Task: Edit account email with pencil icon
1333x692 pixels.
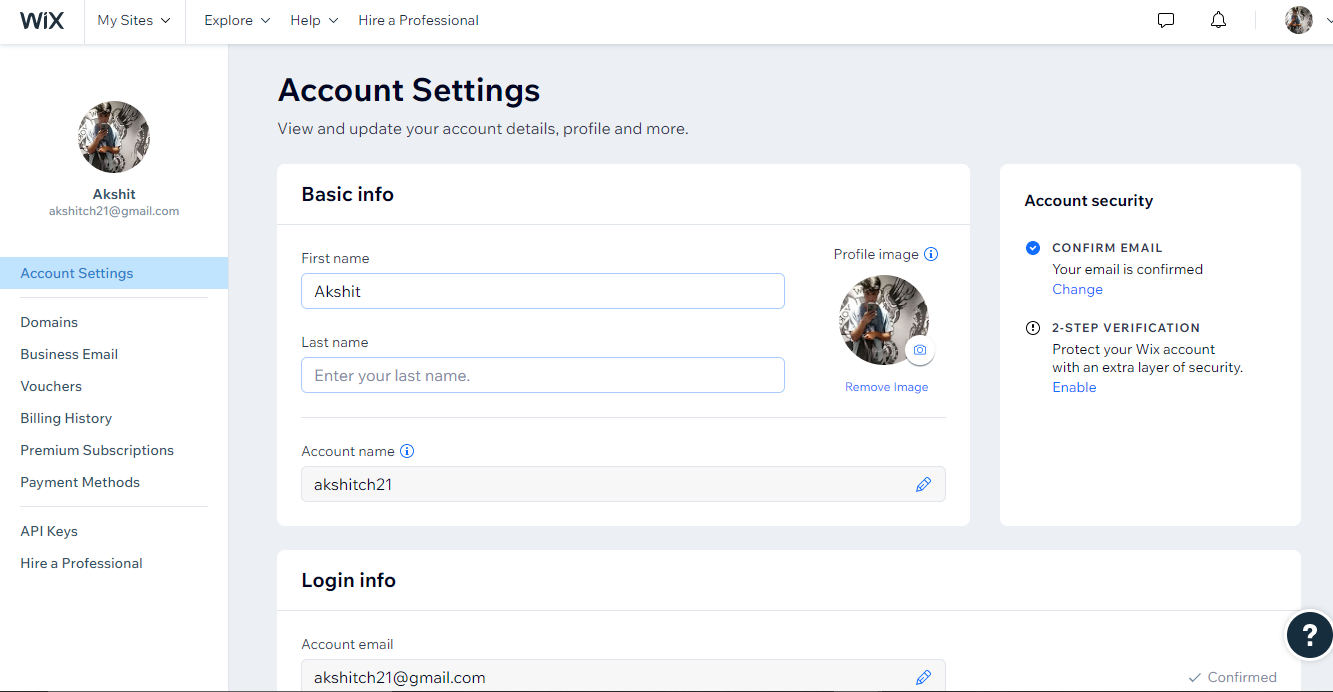Action: click(923, 677)
